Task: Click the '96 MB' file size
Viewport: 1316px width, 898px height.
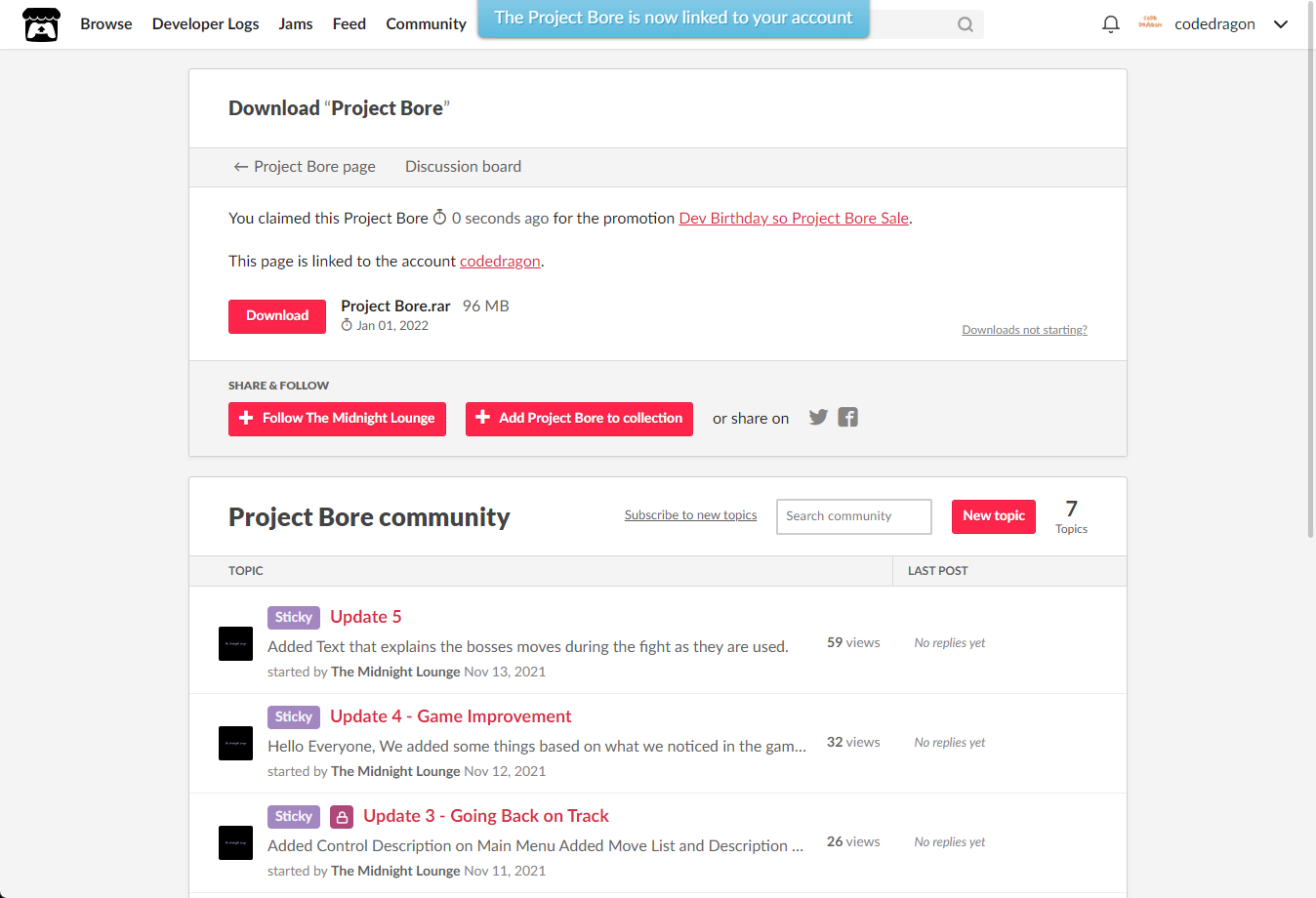Action: pos(486,306)
